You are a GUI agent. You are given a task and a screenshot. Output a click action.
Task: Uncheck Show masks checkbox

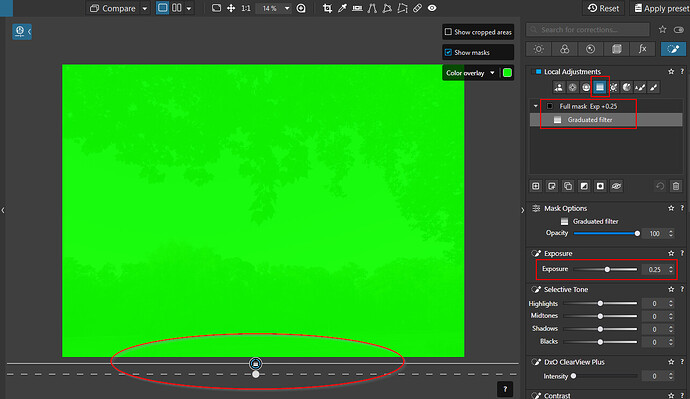448,52
